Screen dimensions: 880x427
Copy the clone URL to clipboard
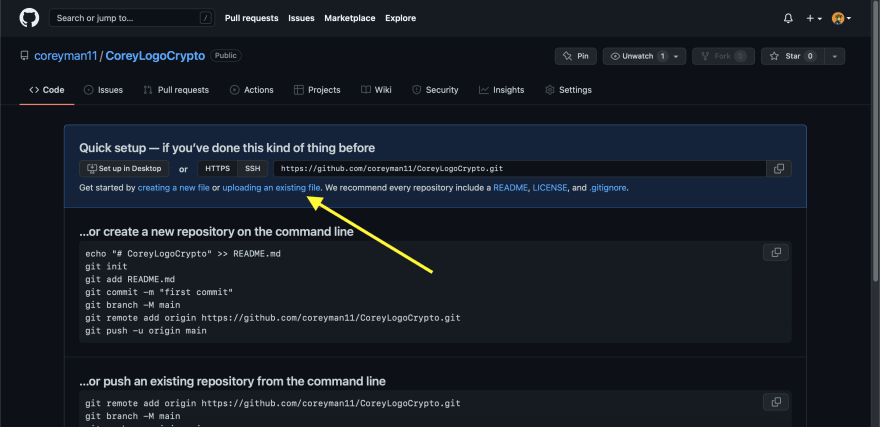point(779,168)
